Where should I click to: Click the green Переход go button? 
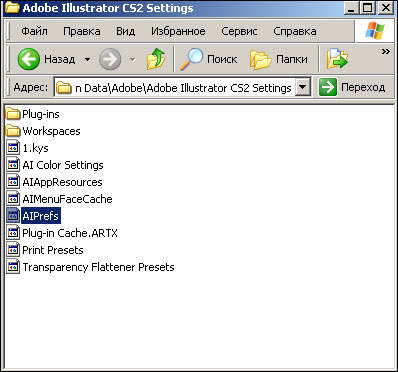coord(352,88)
